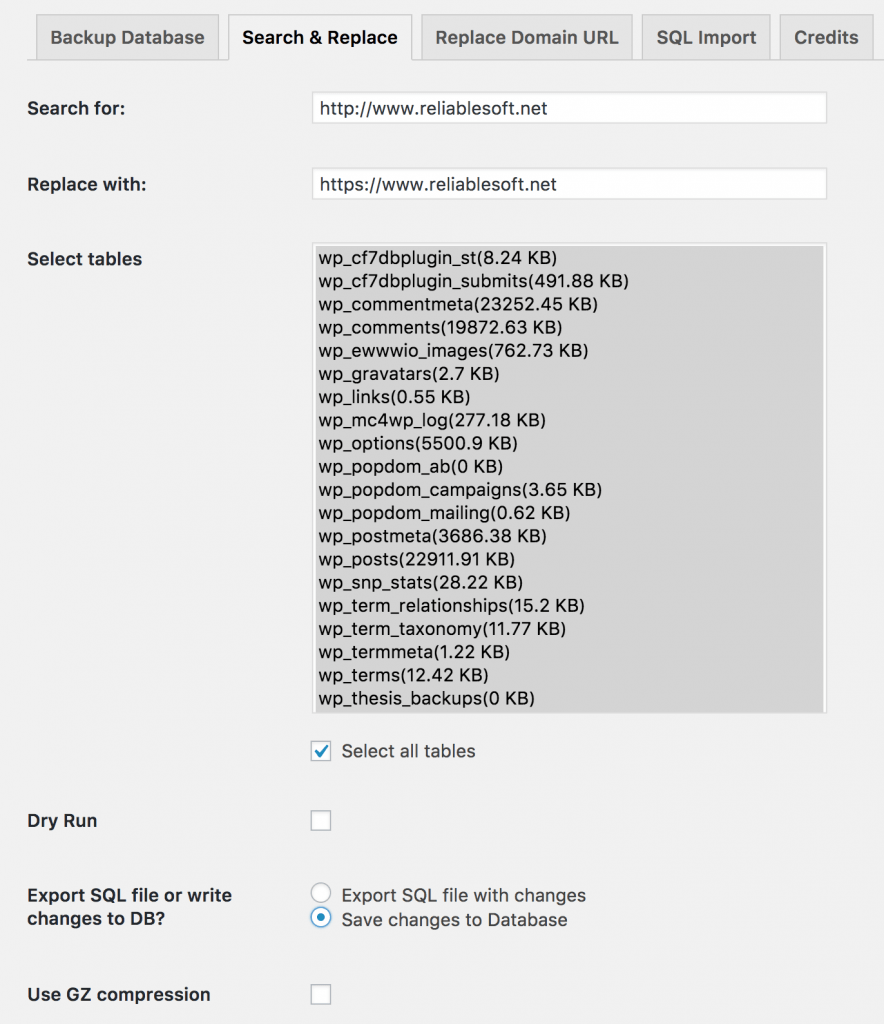Select the Search & Replace tab

coord(320,38)
